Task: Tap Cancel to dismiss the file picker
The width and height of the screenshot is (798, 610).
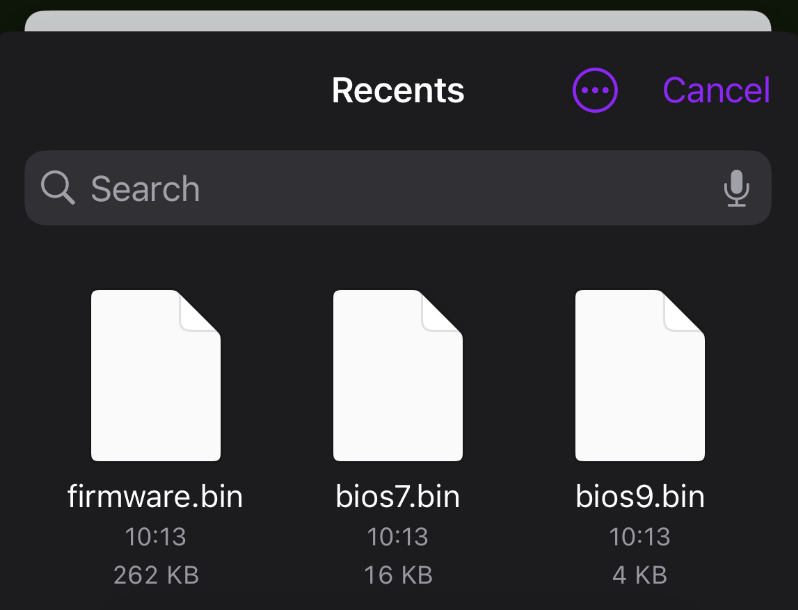Action: pyautogui.click(x=716, y=91)
